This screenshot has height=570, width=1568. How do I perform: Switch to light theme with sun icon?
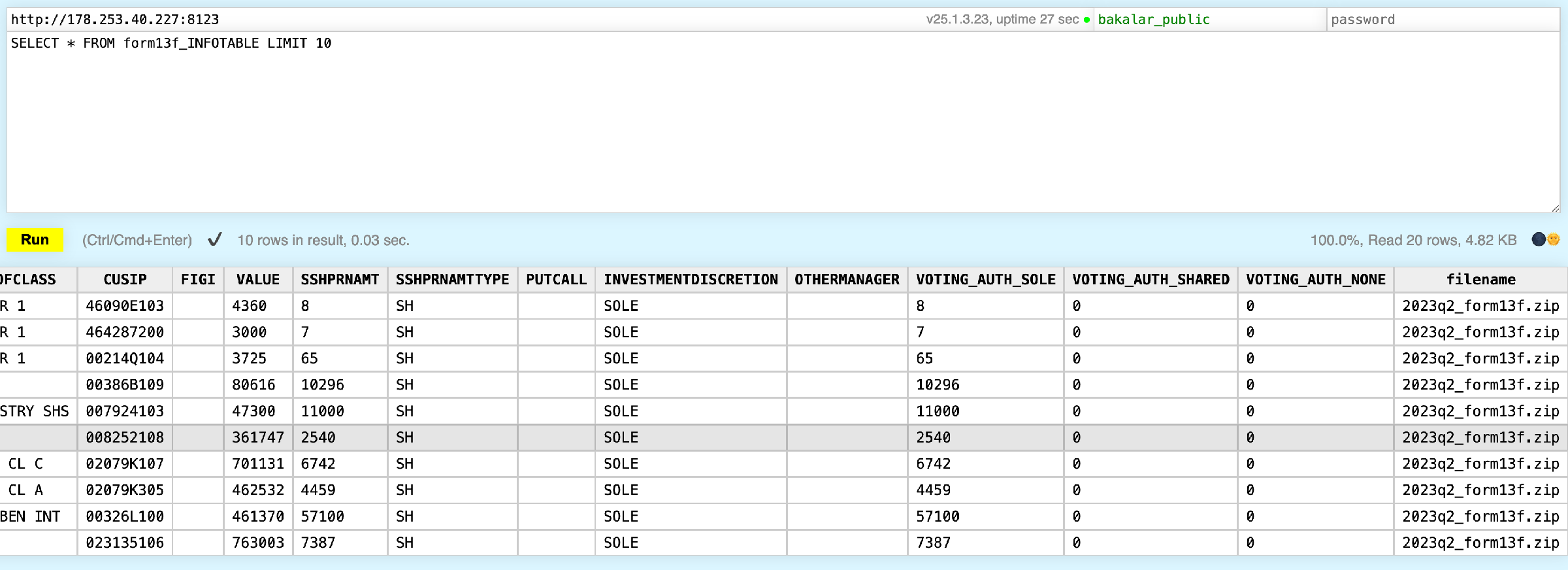point(1554,240)
